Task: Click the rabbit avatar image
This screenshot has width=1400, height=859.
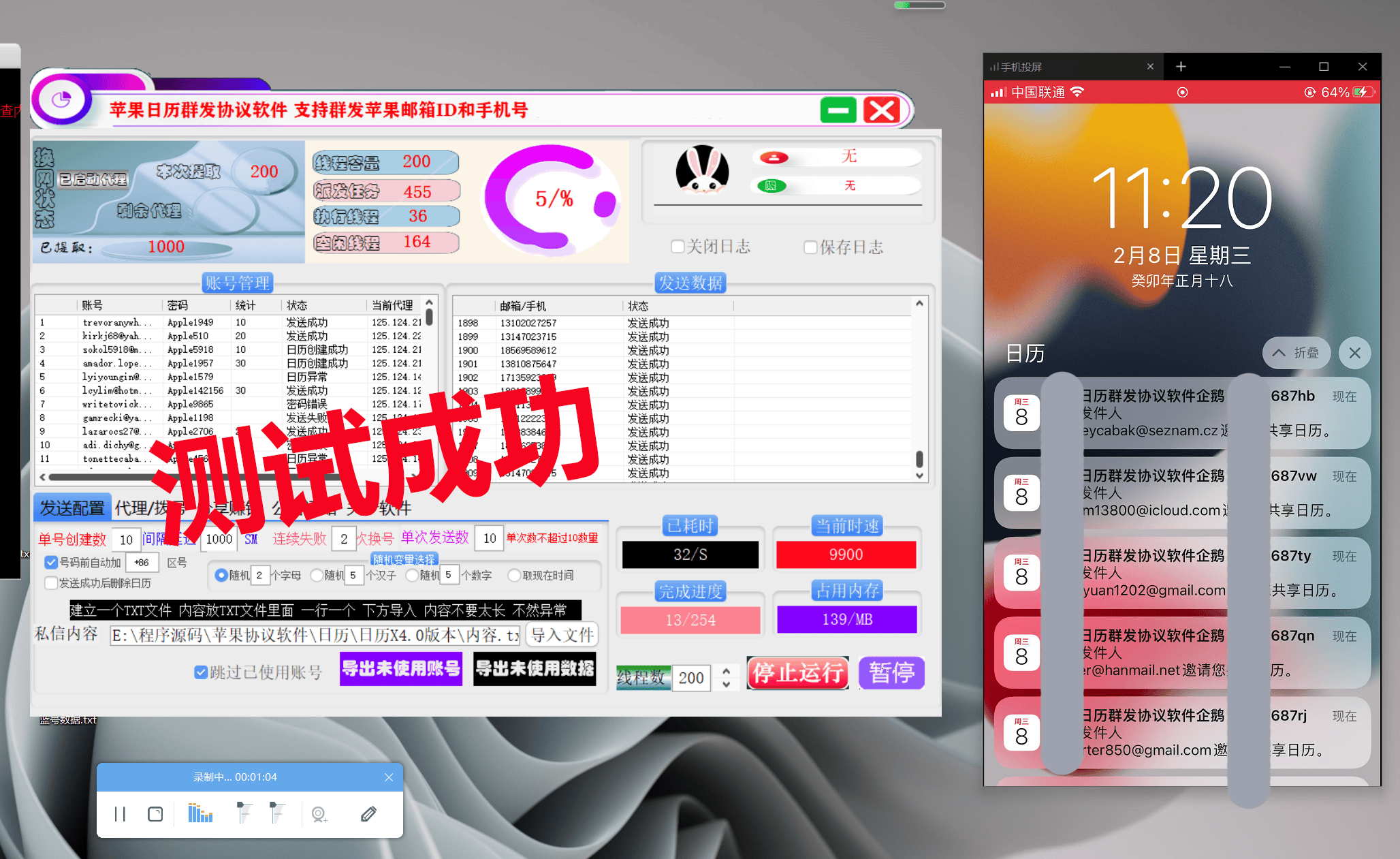Action: (702, 170)
